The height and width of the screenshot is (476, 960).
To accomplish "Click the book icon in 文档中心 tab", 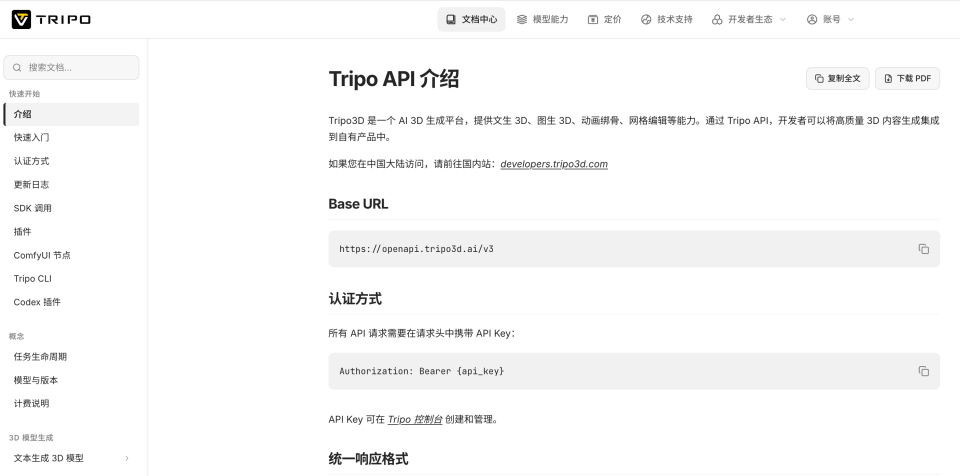I will point(451,20).
